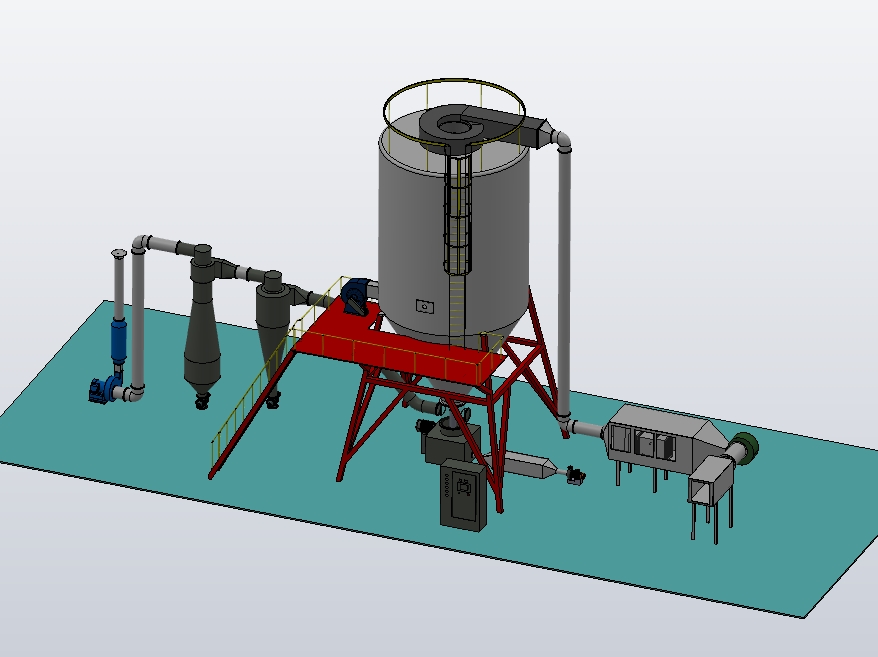Pick the caged ladder on the tower
The height and width of the screenshot is (657, 878).
point(458,218)
